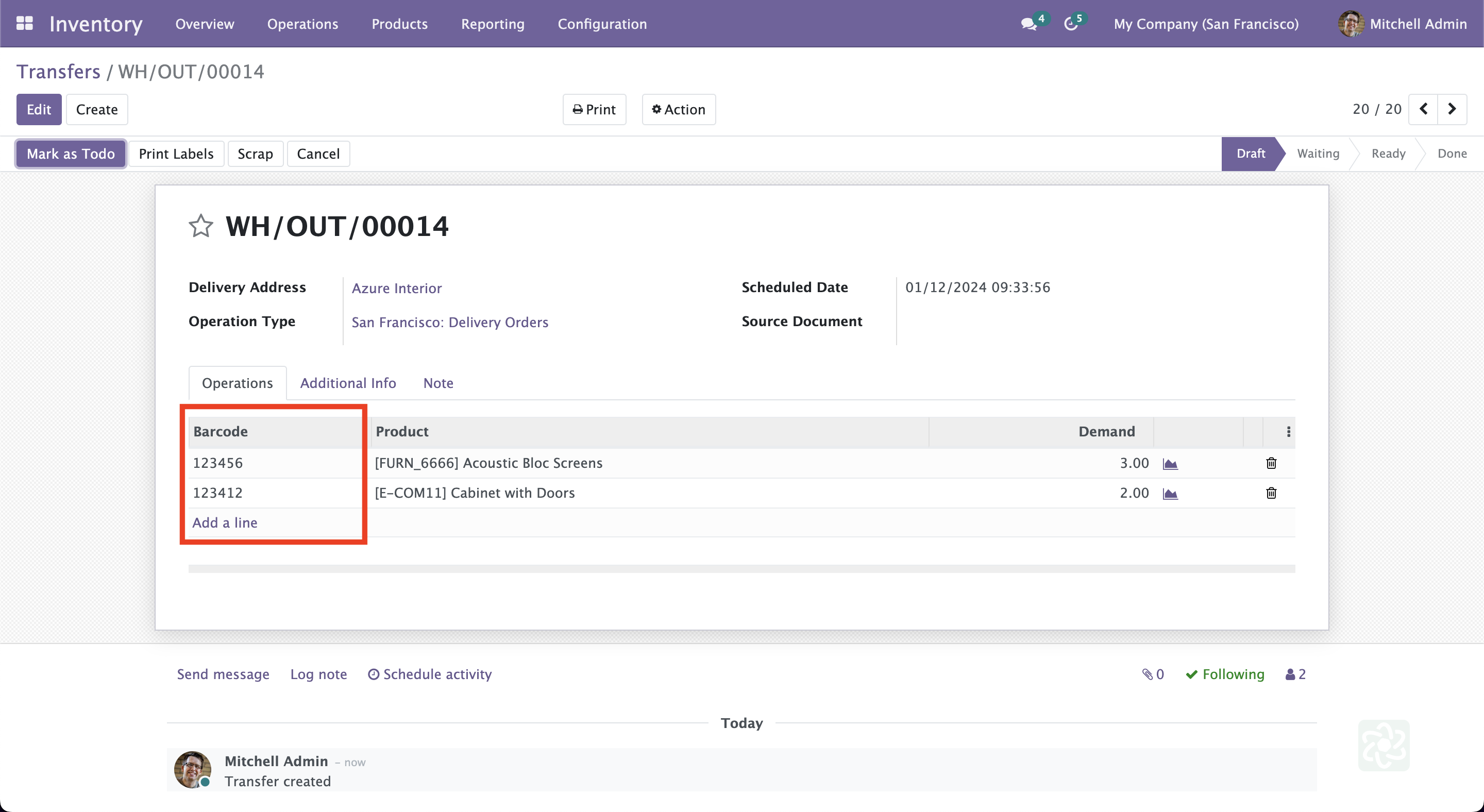Viewport: 1484px width, 812px height.
Task: Go to previous transfer record
Action: click(x=1423, y=109)
